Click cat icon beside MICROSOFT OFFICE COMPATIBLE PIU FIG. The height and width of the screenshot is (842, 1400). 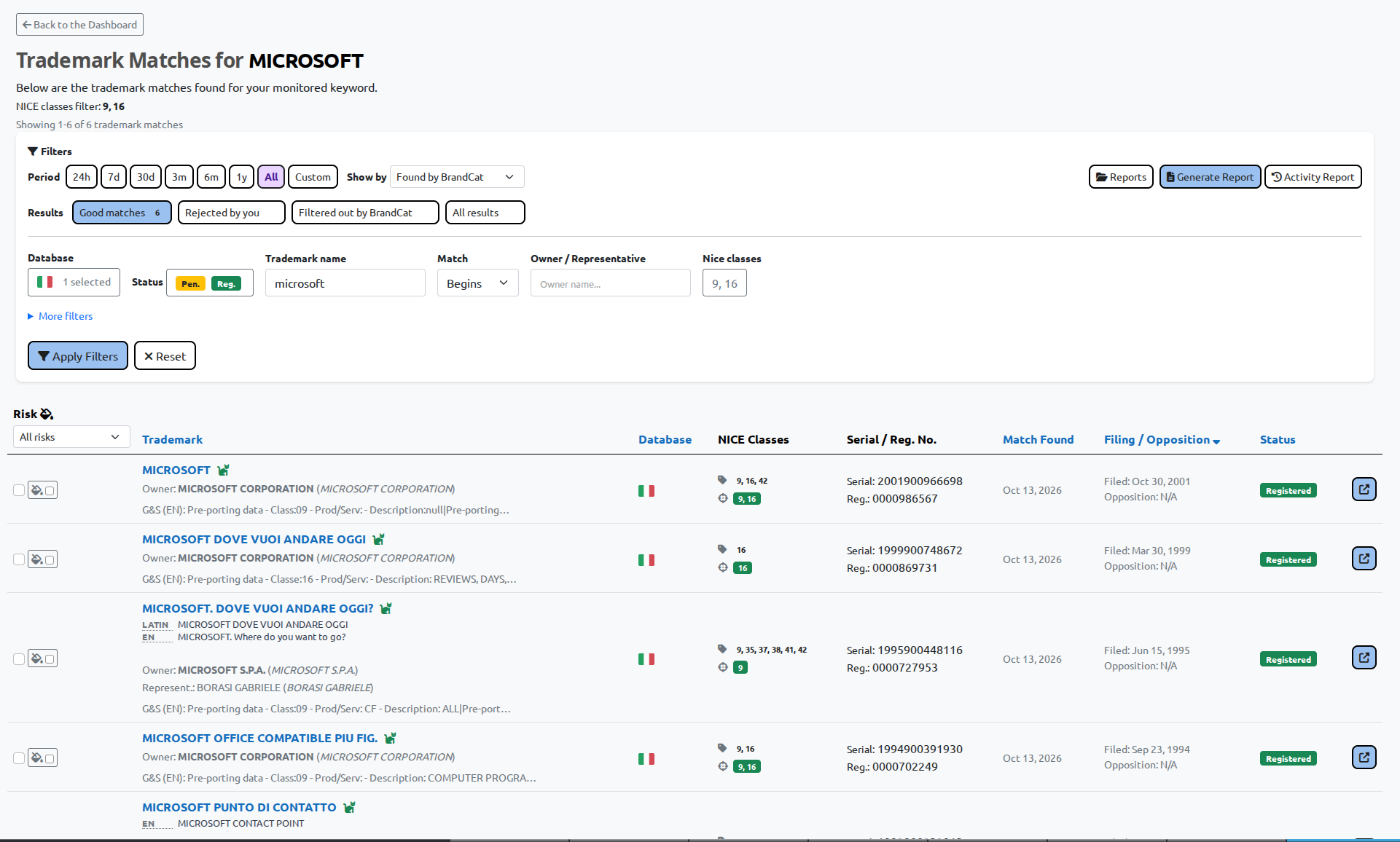point(390,738)
